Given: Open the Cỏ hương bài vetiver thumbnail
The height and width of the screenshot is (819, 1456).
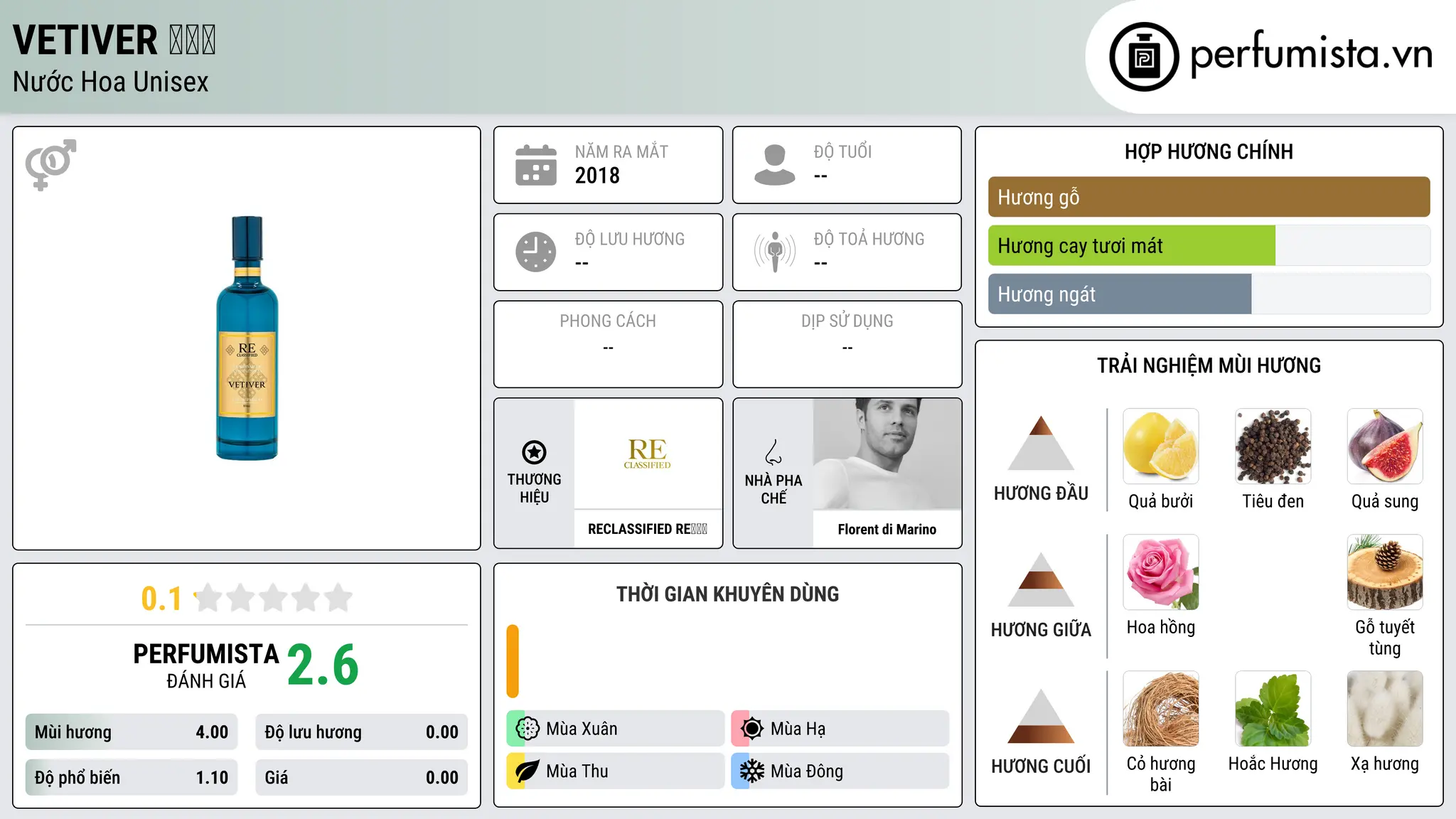Looking at the screenshot, I should (x=1161, y=709).
